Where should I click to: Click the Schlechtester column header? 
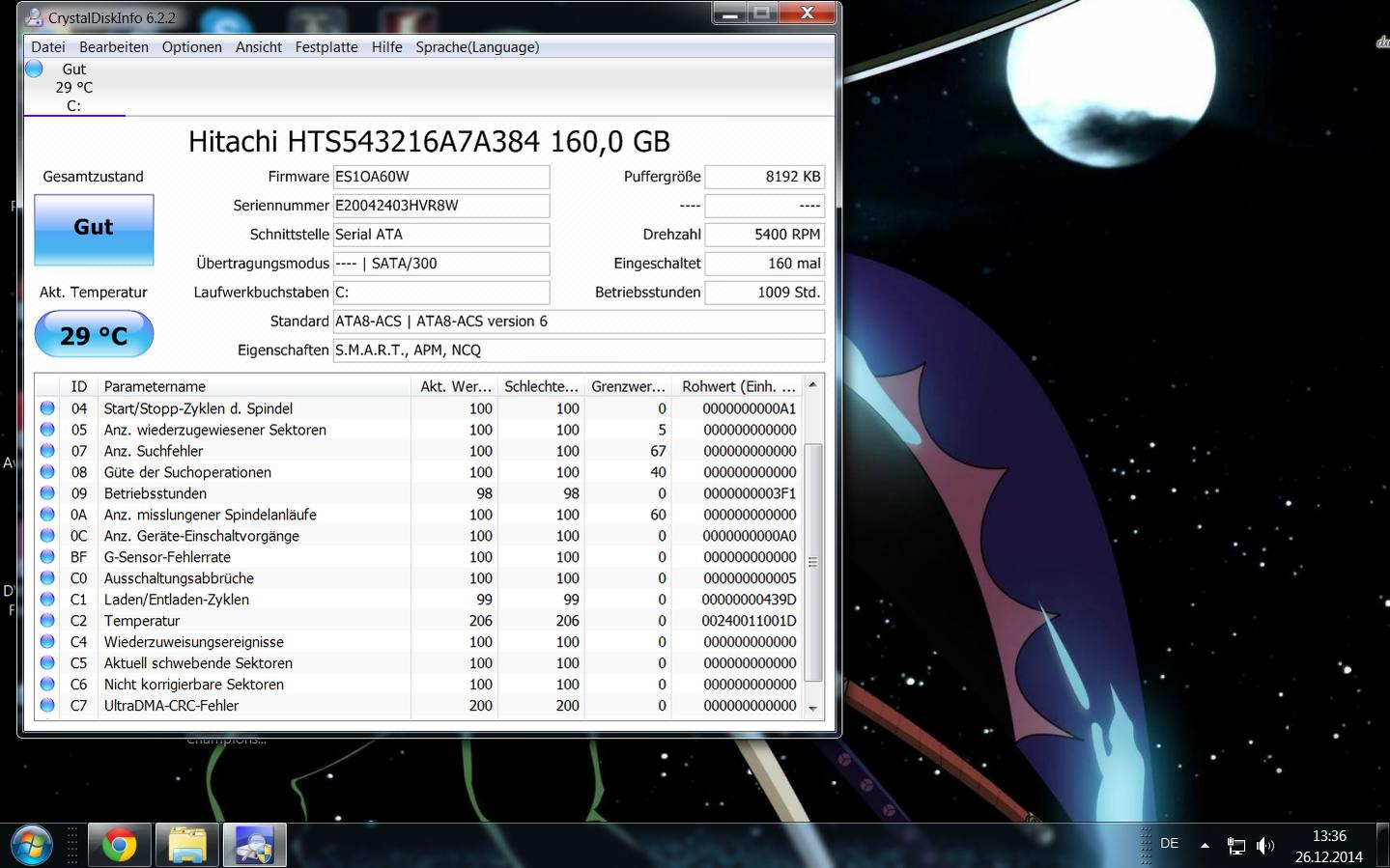click(541, 386)
